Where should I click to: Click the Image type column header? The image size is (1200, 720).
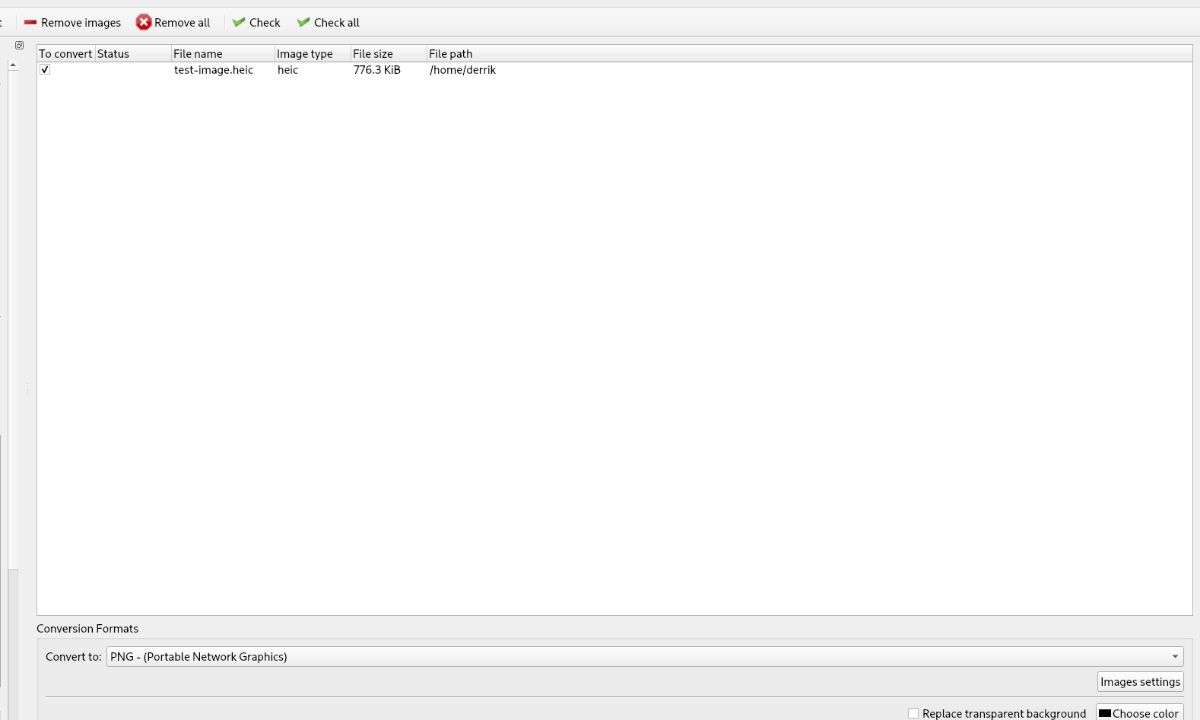coord(305,53)
